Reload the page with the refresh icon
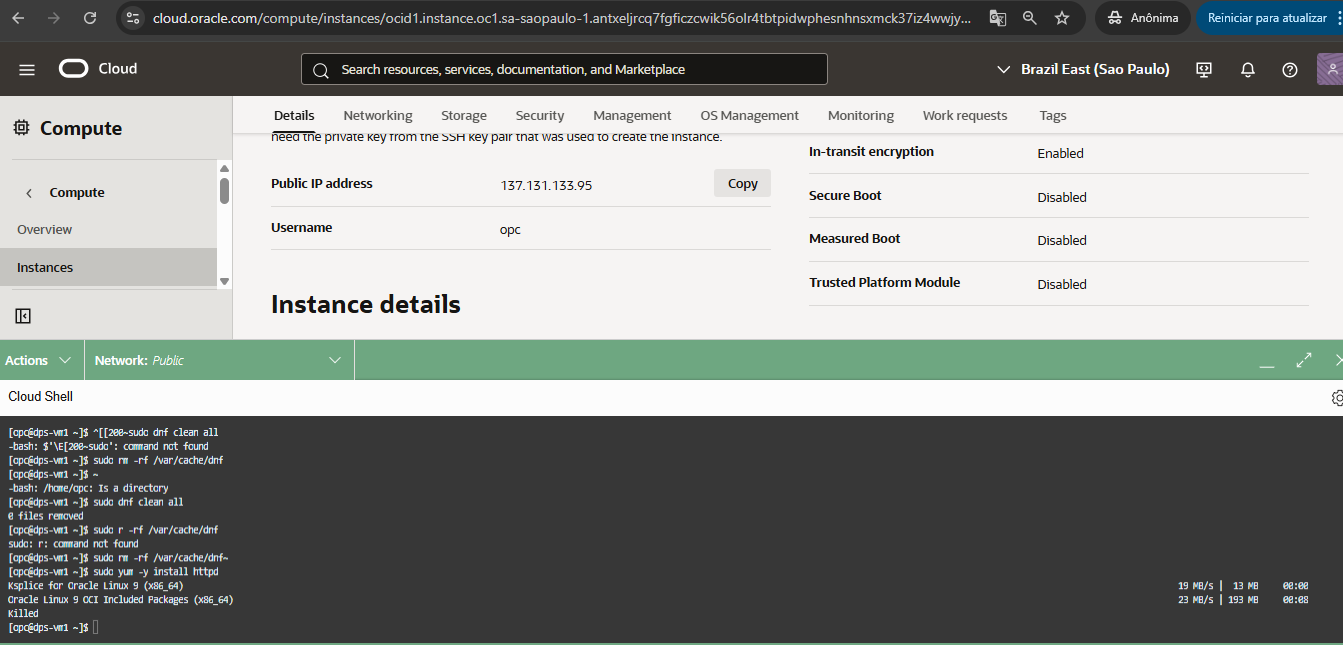 (x=90, y=18)
